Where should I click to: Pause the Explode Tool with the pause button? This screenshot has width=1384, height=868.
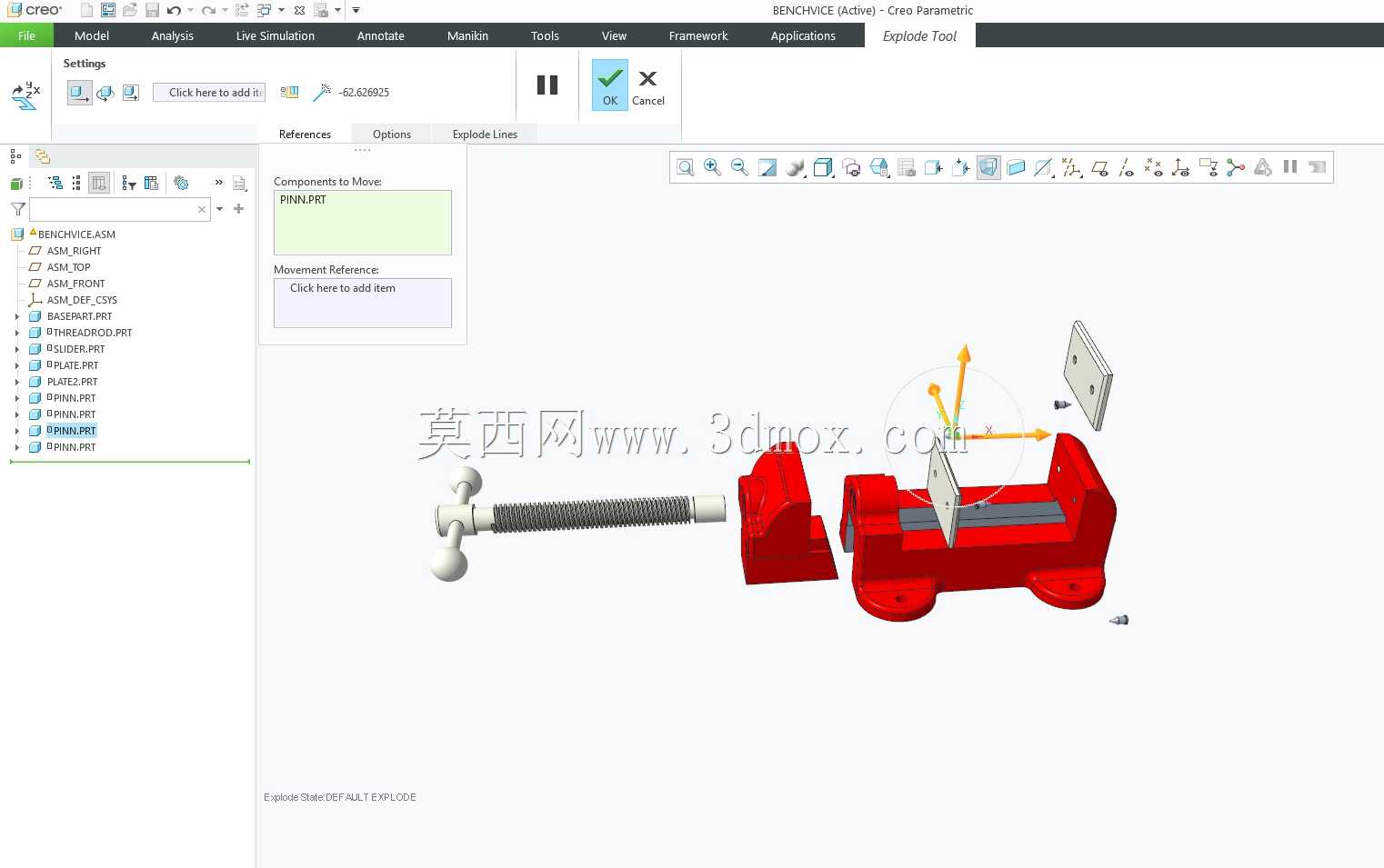[x=547, y=85]
